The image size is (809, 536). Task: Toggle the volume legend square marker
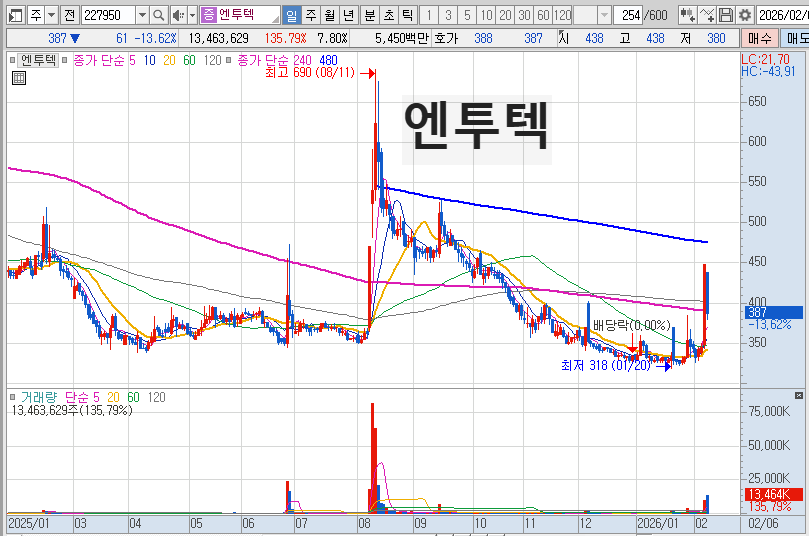(x=12, y=397)
